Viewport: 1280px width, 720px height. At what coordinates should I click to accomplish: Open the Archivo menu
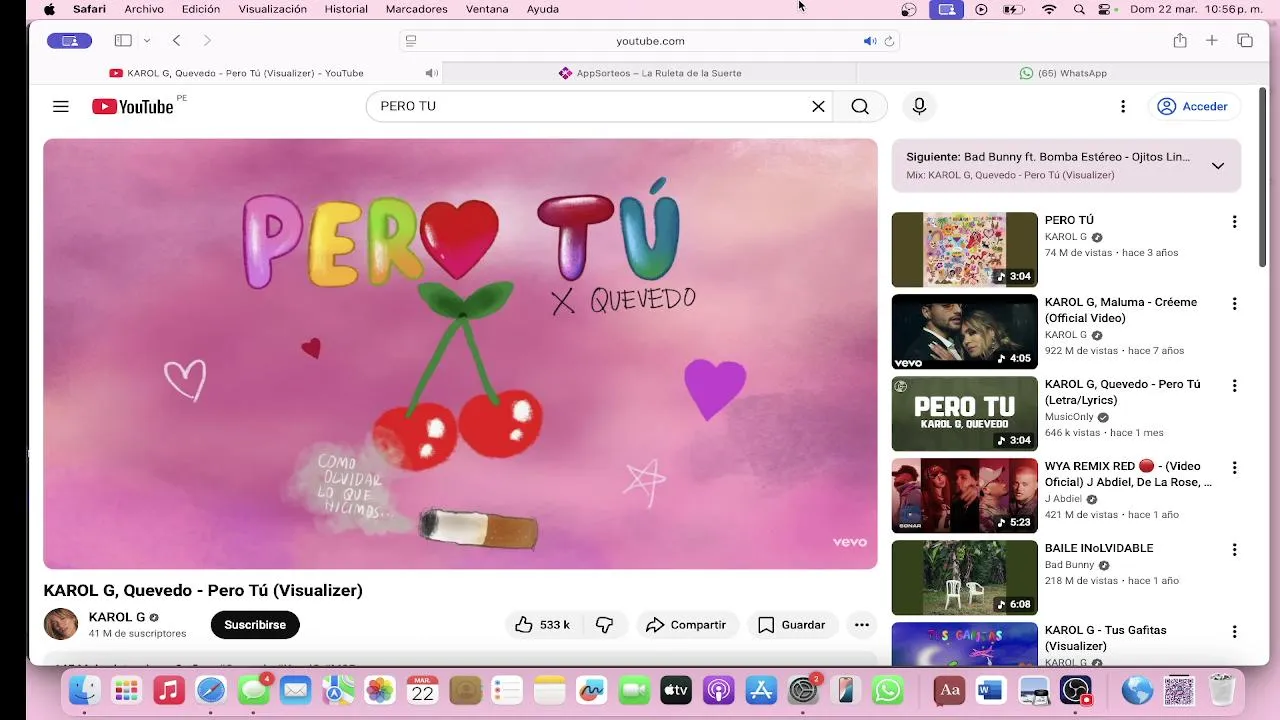(x=144, y=9)
